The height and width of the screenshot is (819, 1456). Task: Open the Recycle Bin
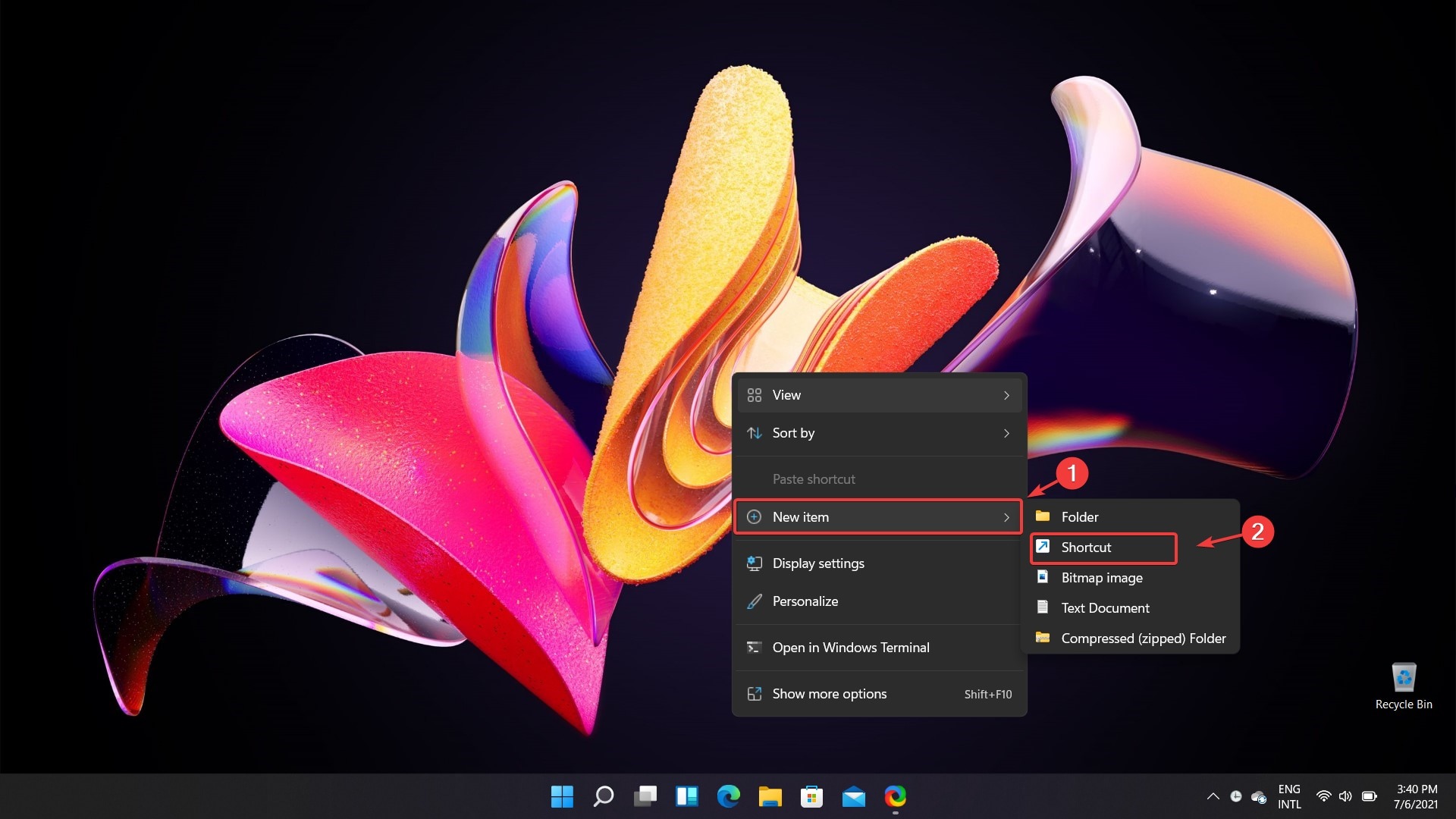1404,677
